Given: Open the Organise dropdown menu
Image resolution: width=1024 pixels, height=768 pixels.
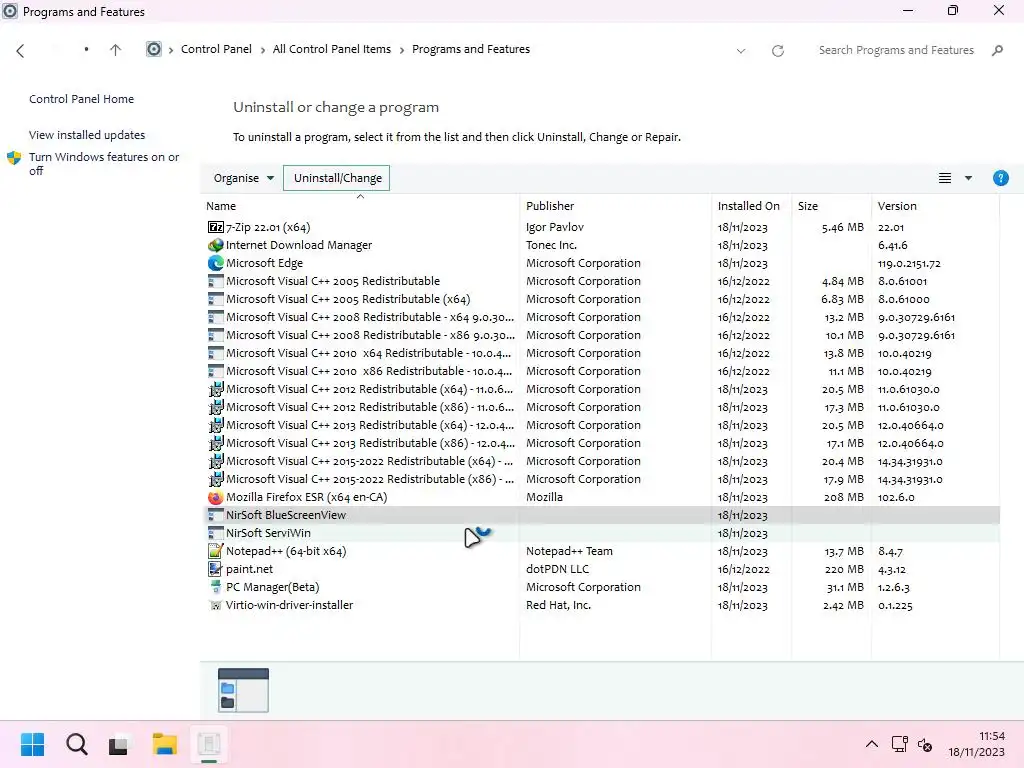Looking at the screenshot, I should point(244,178).
